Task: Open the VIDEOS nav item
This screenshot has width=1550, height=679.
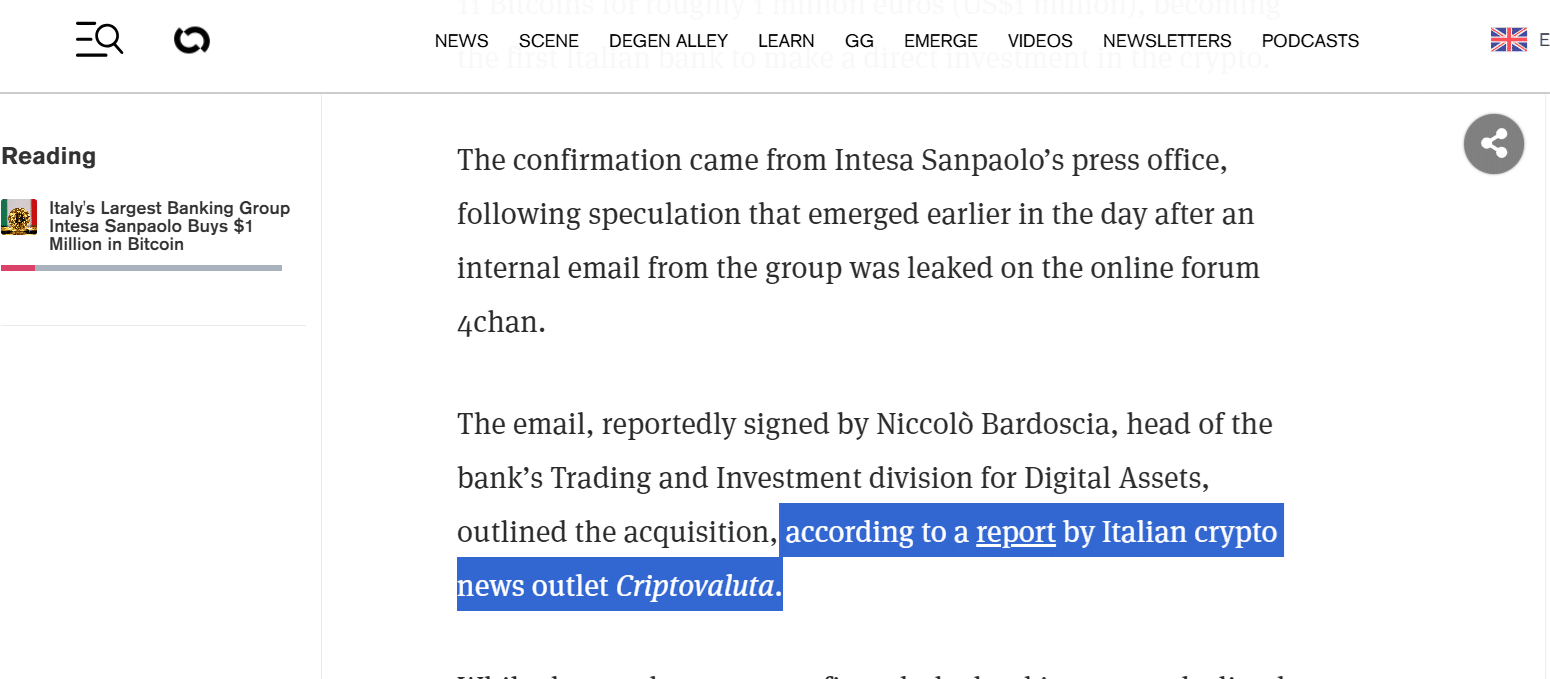Action: click(1040, 41)
